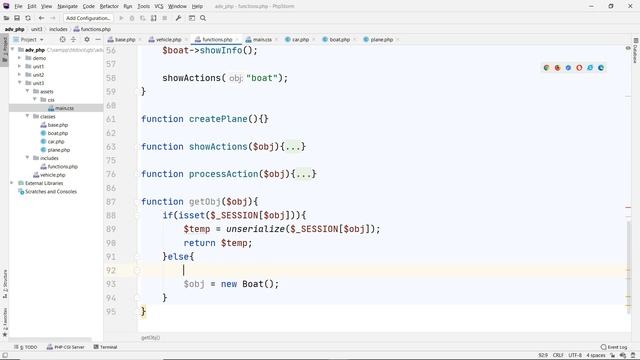Click Collapse All icon in Project panel

point(73,39)
